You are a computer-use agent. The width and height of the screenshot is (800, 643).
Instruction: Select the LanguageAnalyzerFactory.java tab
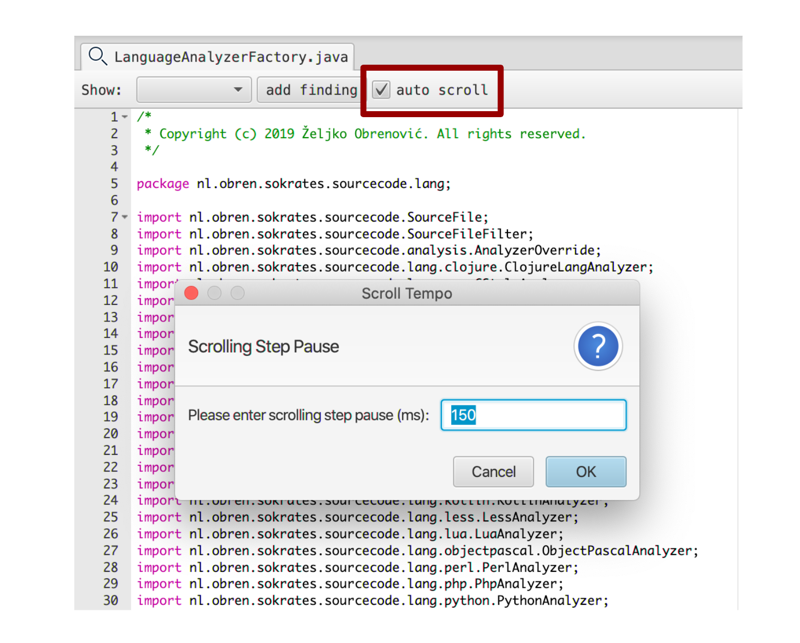tap(230, 57)
